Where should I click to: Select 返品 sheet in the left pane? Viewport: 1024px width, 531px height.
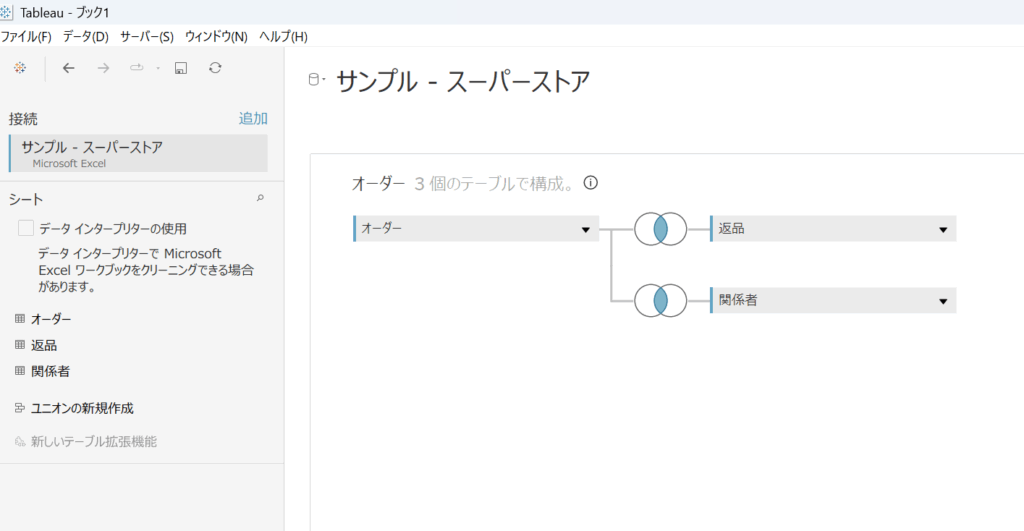(x=43, y=345)
